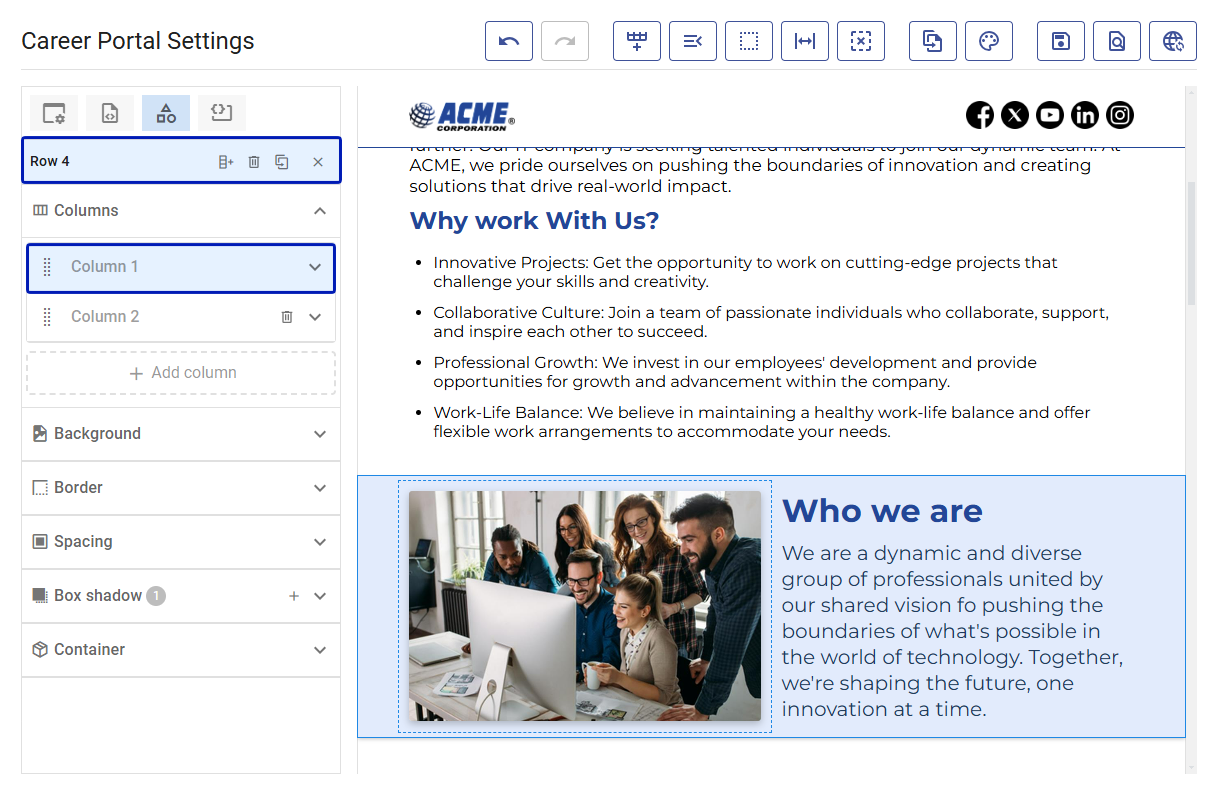
Task: Open the page preview tool
Action: [1117, 41]
